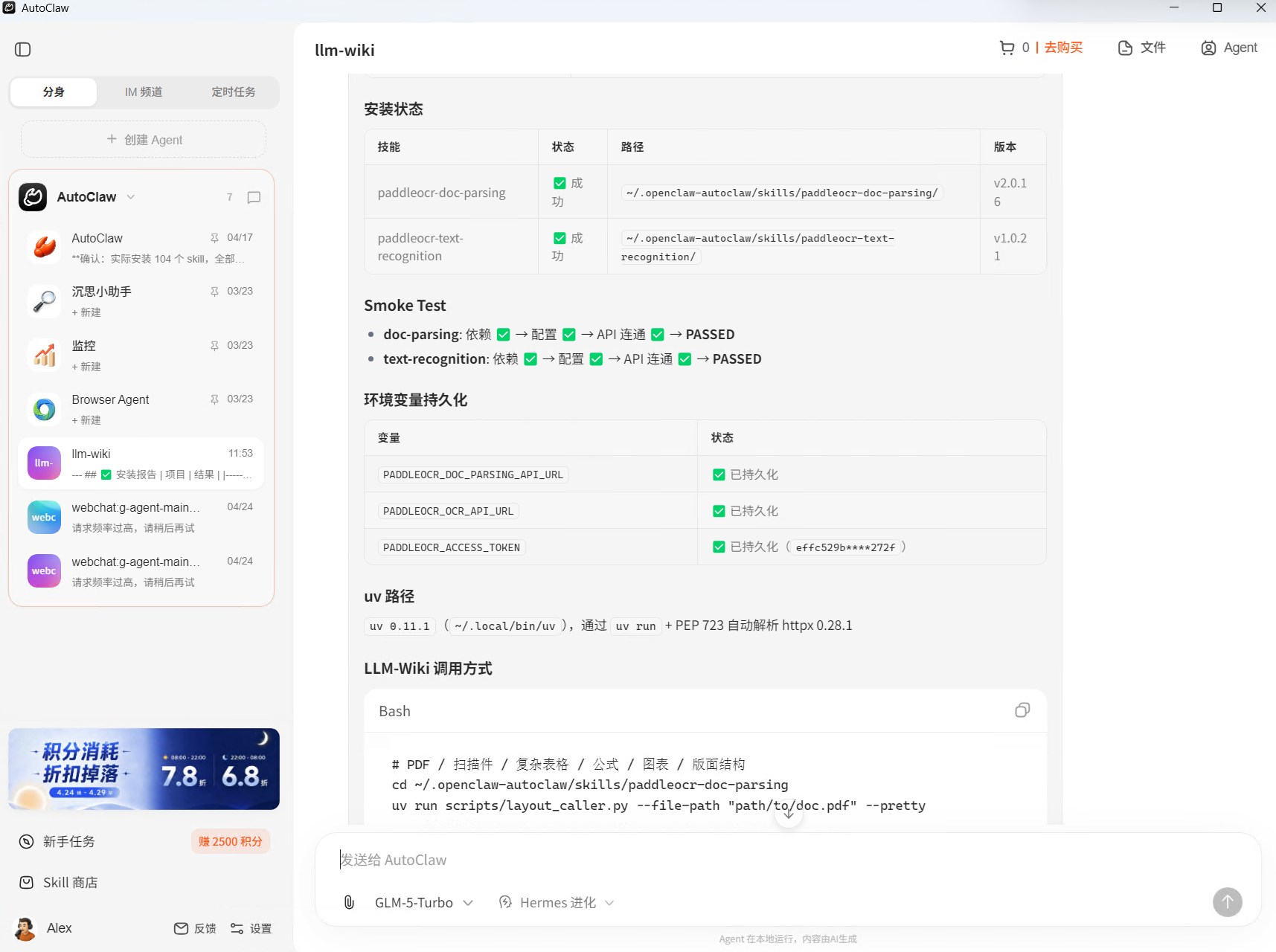Switch to the 定时任务 tab
The height and width of the screenshot is (952, 1276).
234,92
